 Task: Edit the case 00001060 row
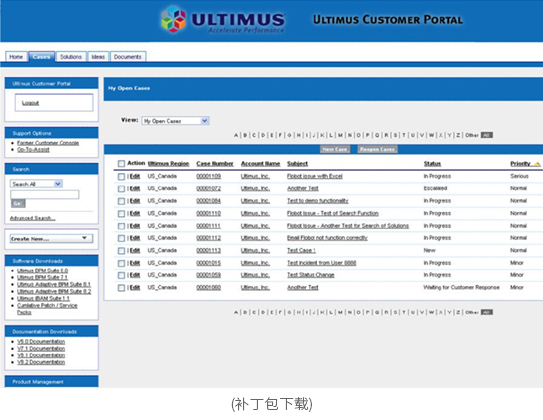pyautogui.click(x=135, y=287)
